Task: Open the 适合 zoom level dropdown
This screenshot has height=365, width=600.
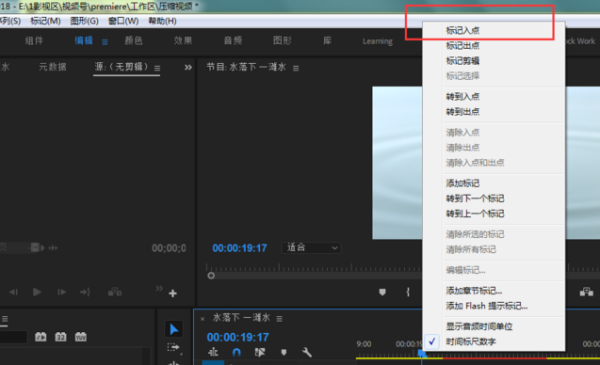Action: pyautogui.click(x=311, y=248)
